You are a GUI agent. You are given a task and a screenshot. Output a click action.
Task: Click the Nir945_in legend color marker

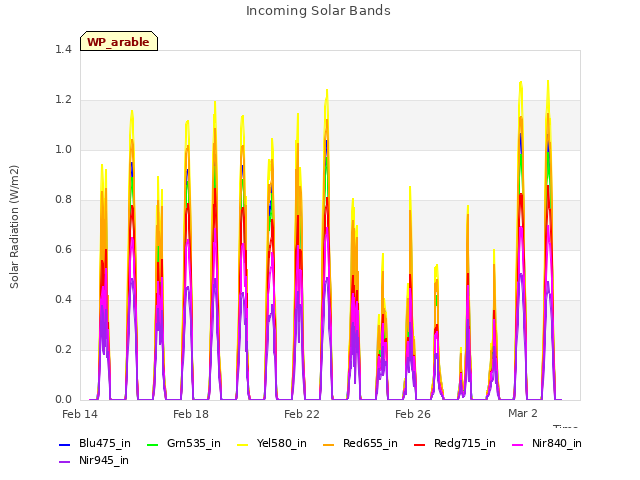64,462
